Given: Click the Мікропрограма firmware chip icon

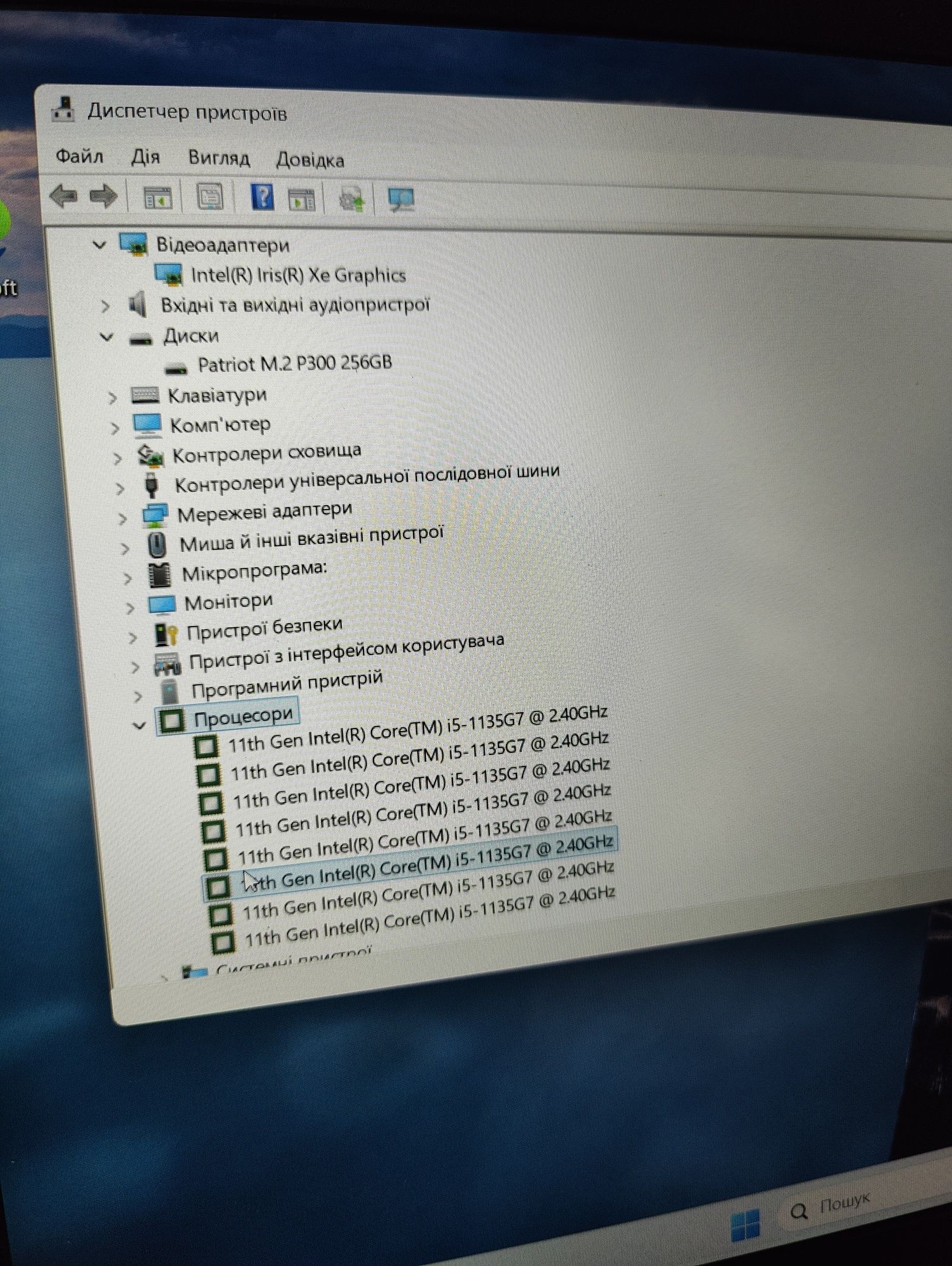Looking at the screenshot, I should [x=160, y=574].
